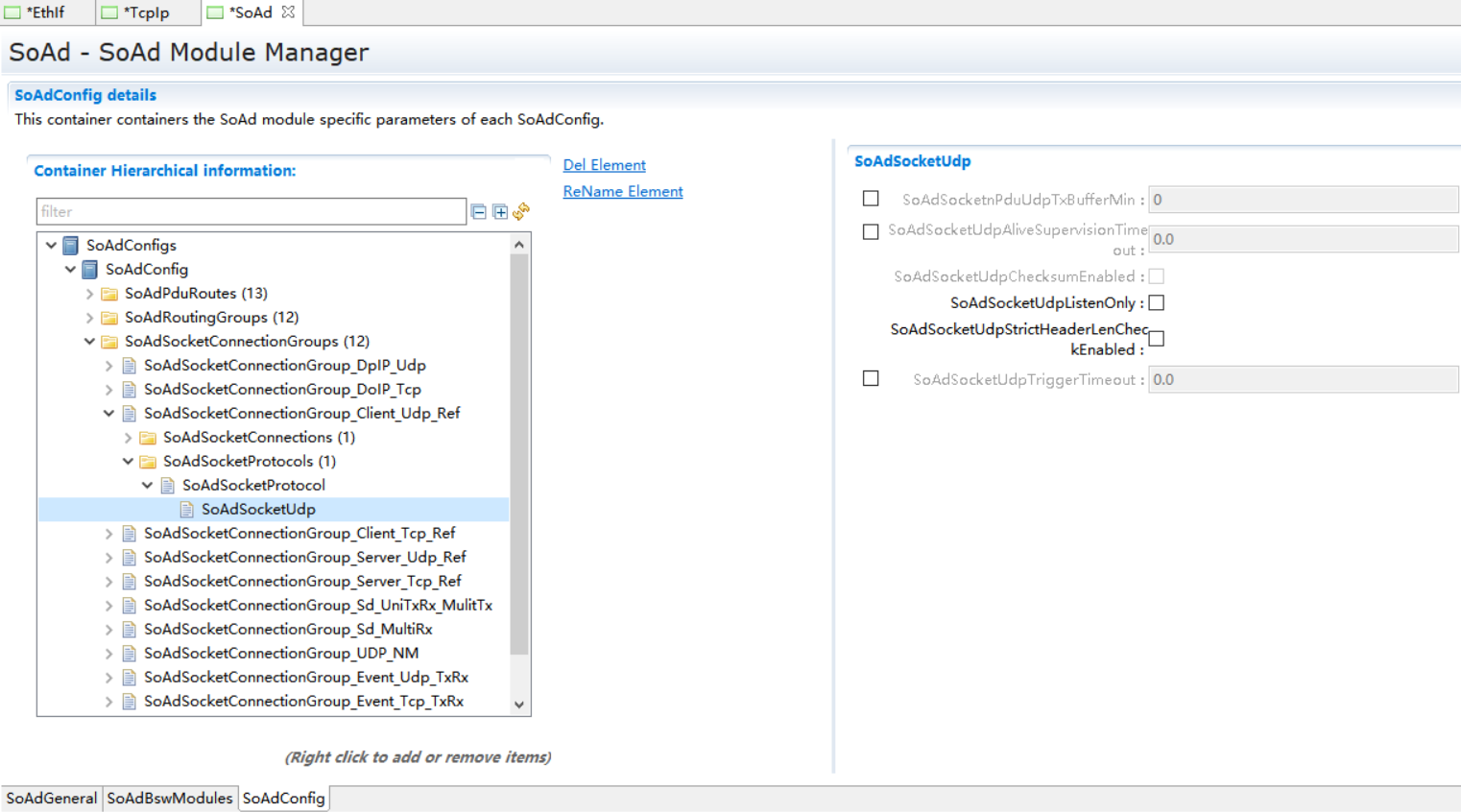Expand the SoAdRoutingGroups node
Image resolution: width=1461 pixels, height=812 pixels.
pyautogui.click(x=89, y=318)
